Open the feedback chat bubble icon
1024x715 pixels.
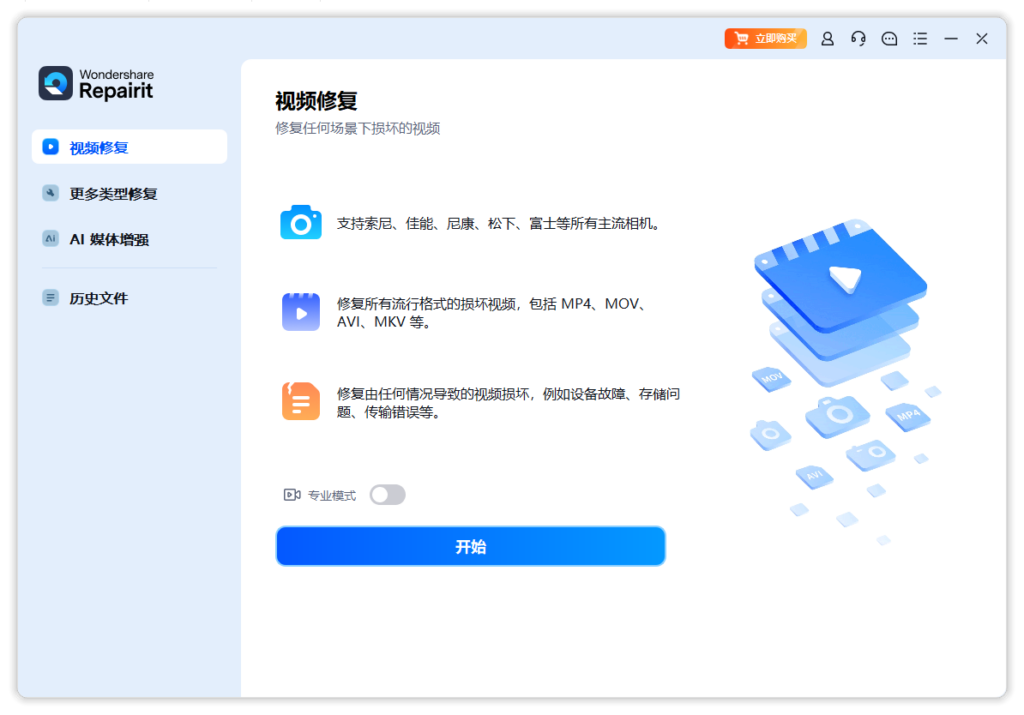(x=889, y=39)
